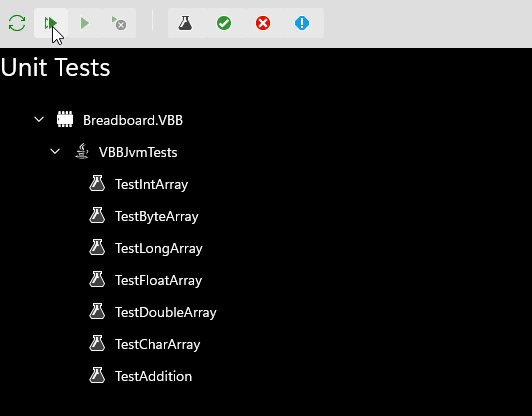
Task: Click the run selected test play icon
Action: [85, 23]
